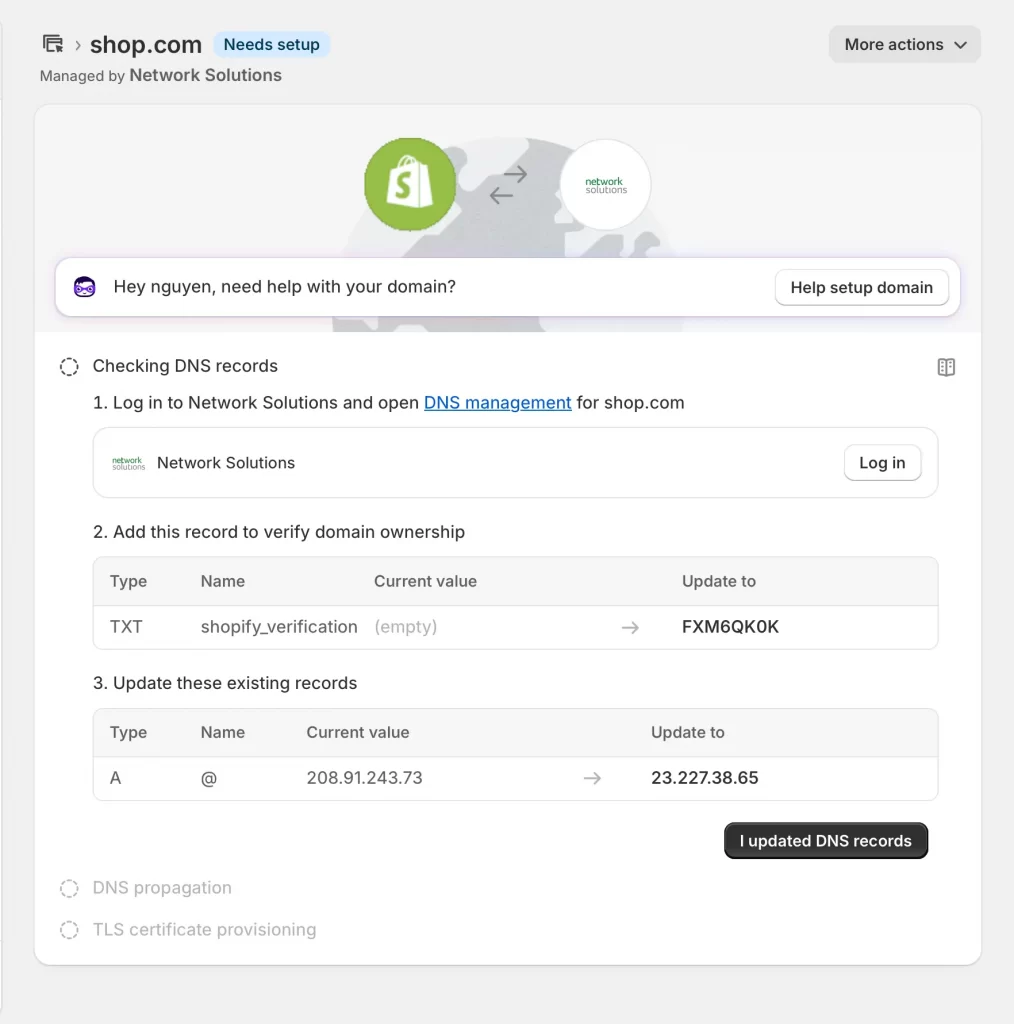The width and height of the screenshot is (1014, 1024).
Task: Click the Shopify logo icon
Action: point(410,184)
